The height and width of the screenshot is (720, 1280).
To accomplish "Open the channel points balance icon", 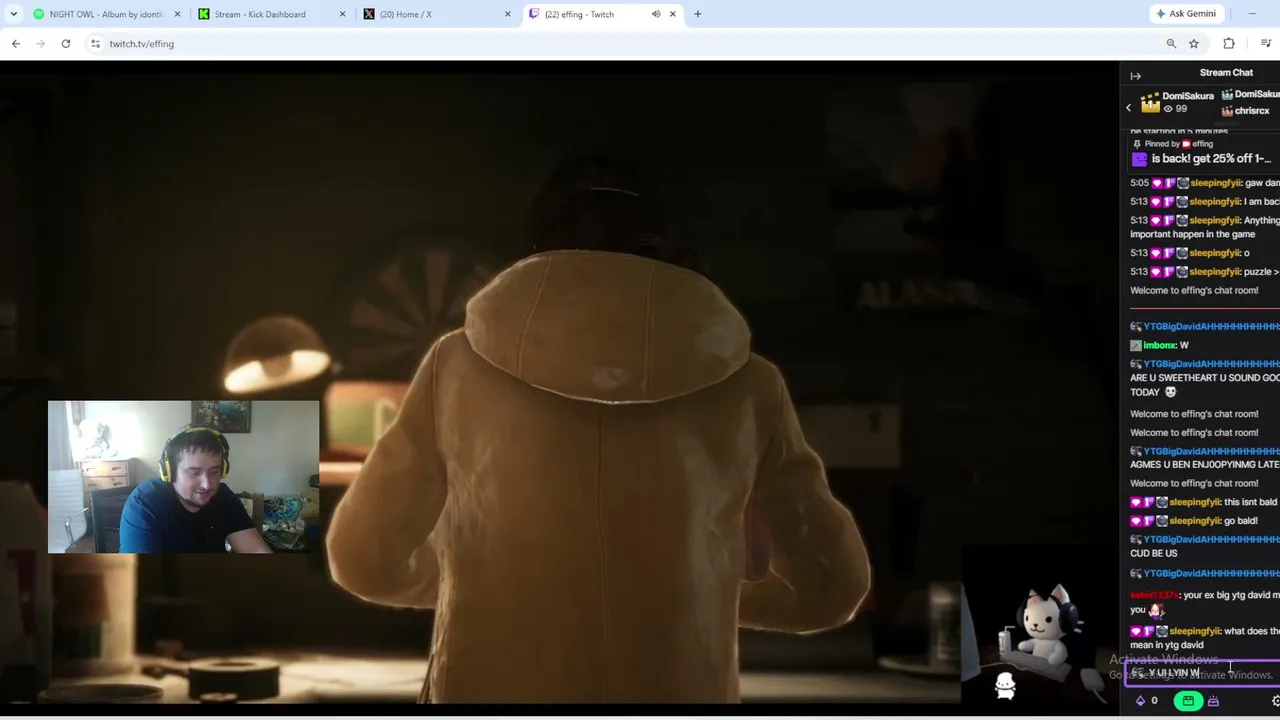I will pyautogui.click(x=1140, y=701).
